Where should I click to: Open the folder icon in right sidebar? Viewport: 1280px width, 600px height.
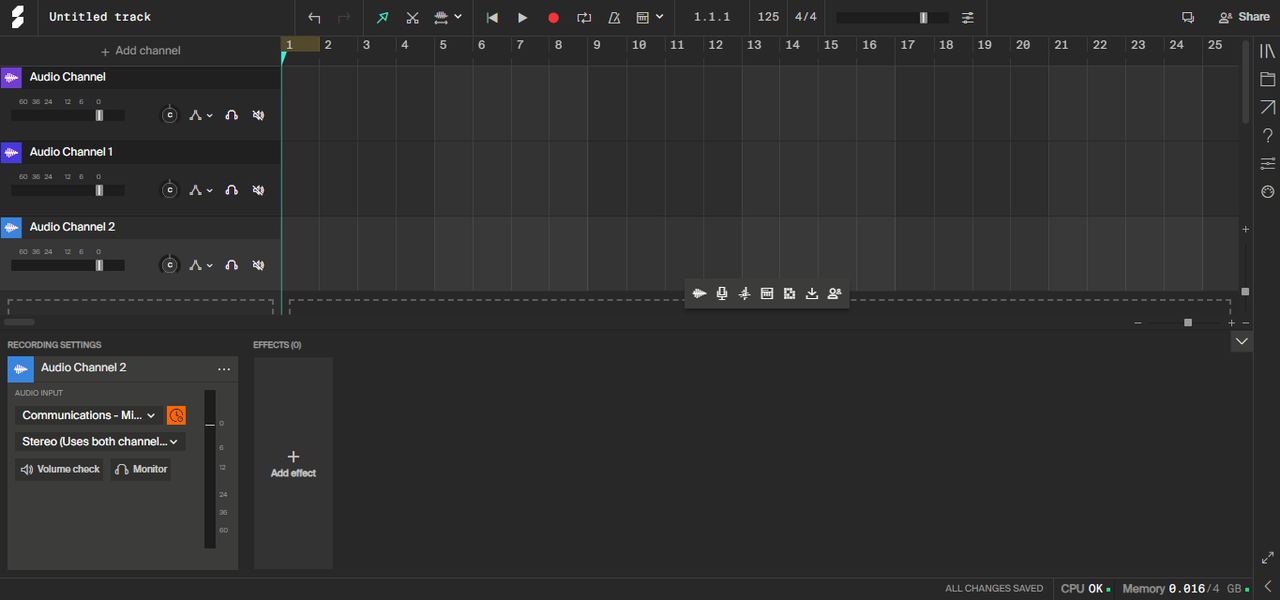(x=1267, y=79)
